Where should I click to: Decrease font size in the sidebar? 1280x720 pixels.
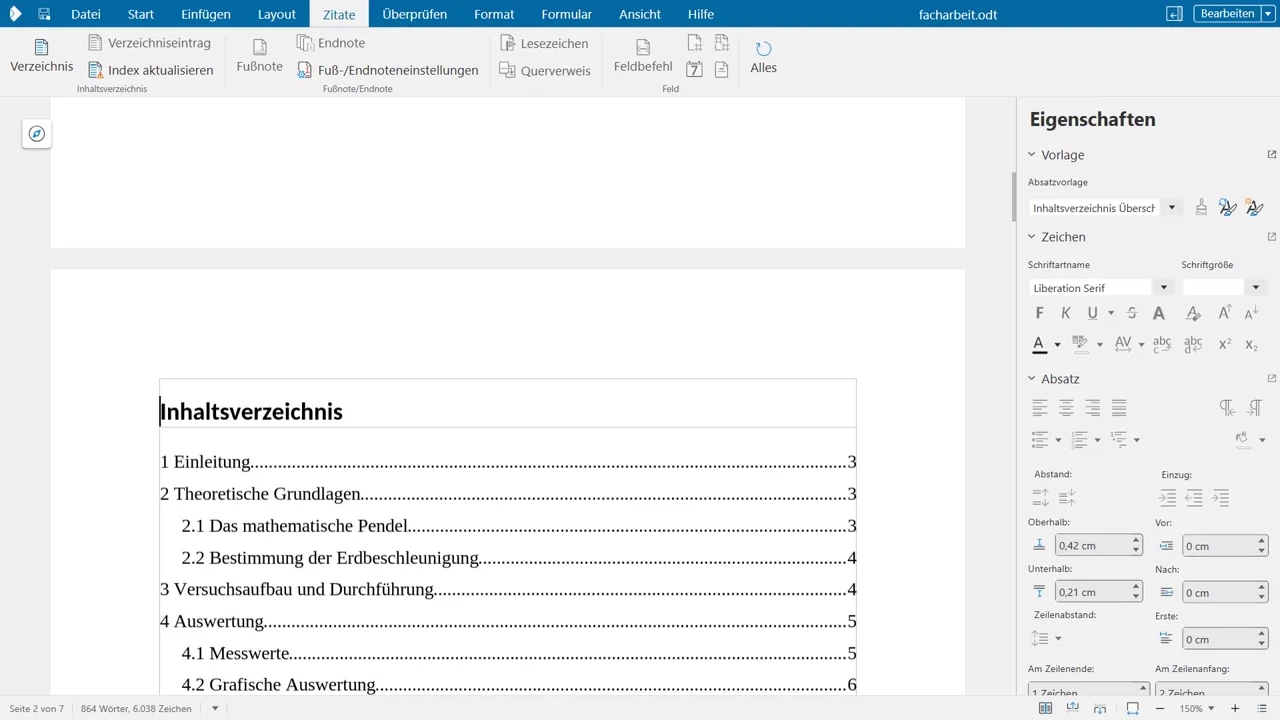coord(1251,313)
